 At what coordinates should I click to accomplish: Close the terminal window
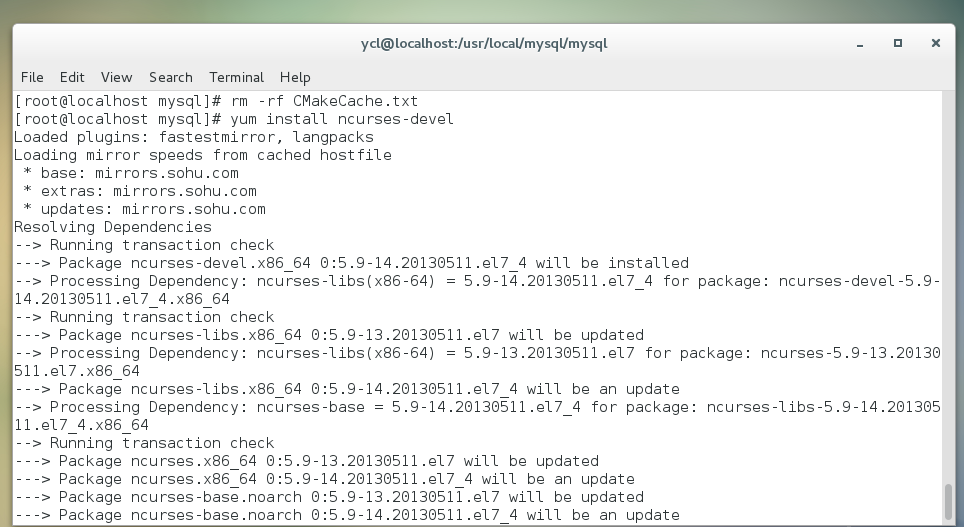[936, 43]
